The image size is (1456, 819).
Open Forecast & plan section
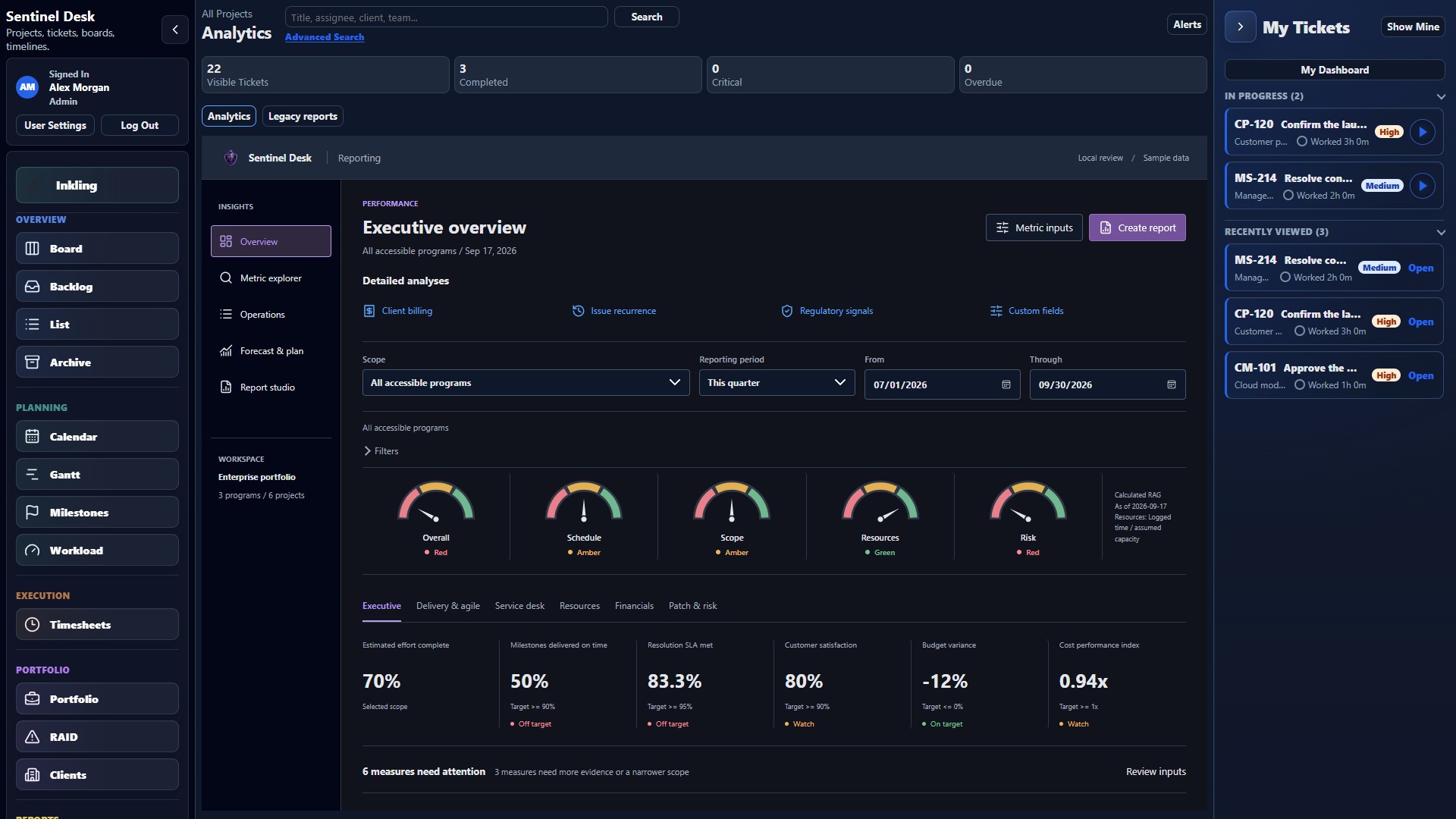tap(271, 351)
